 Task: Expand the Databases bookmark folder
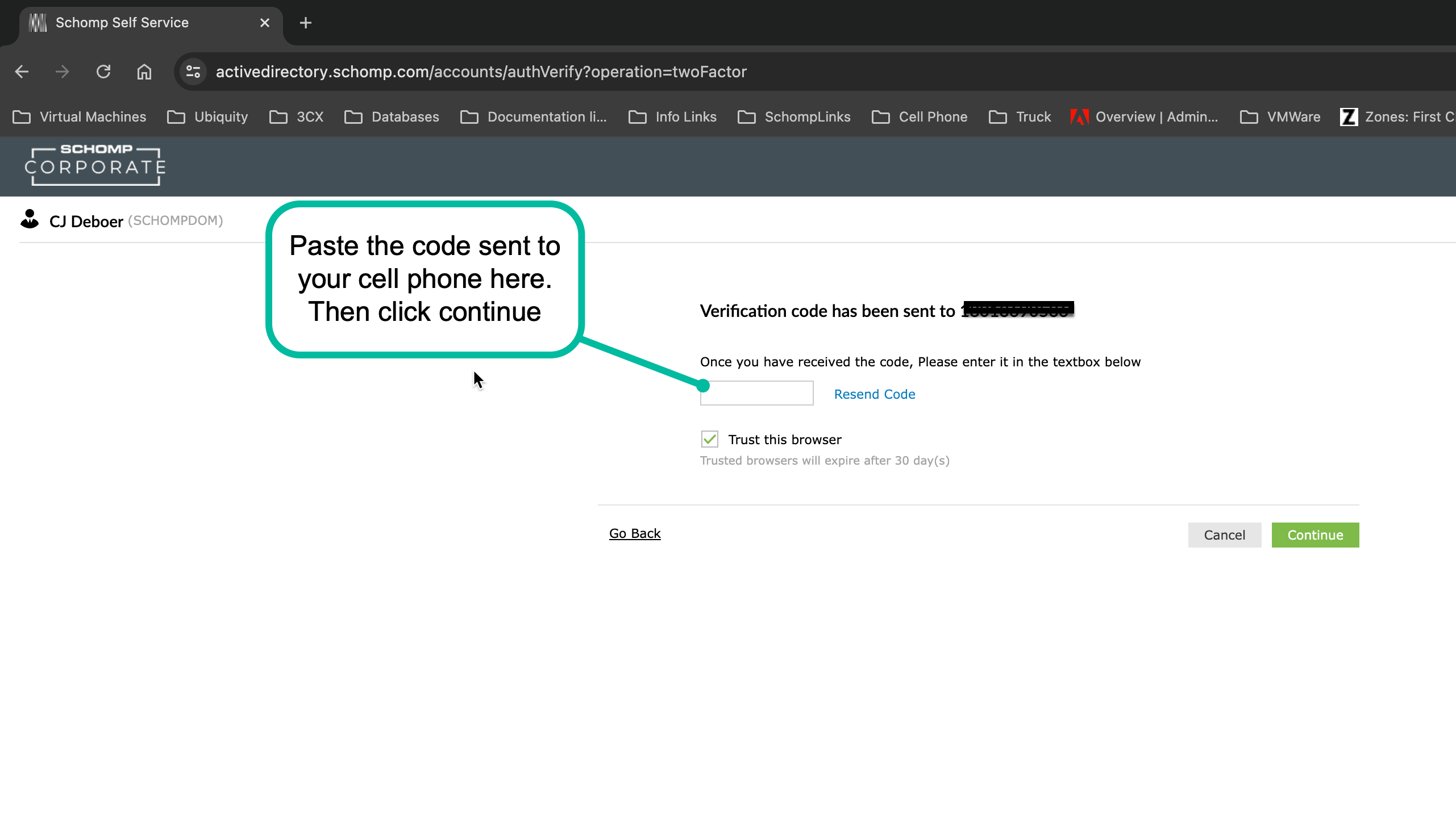[x=392, y=117]
